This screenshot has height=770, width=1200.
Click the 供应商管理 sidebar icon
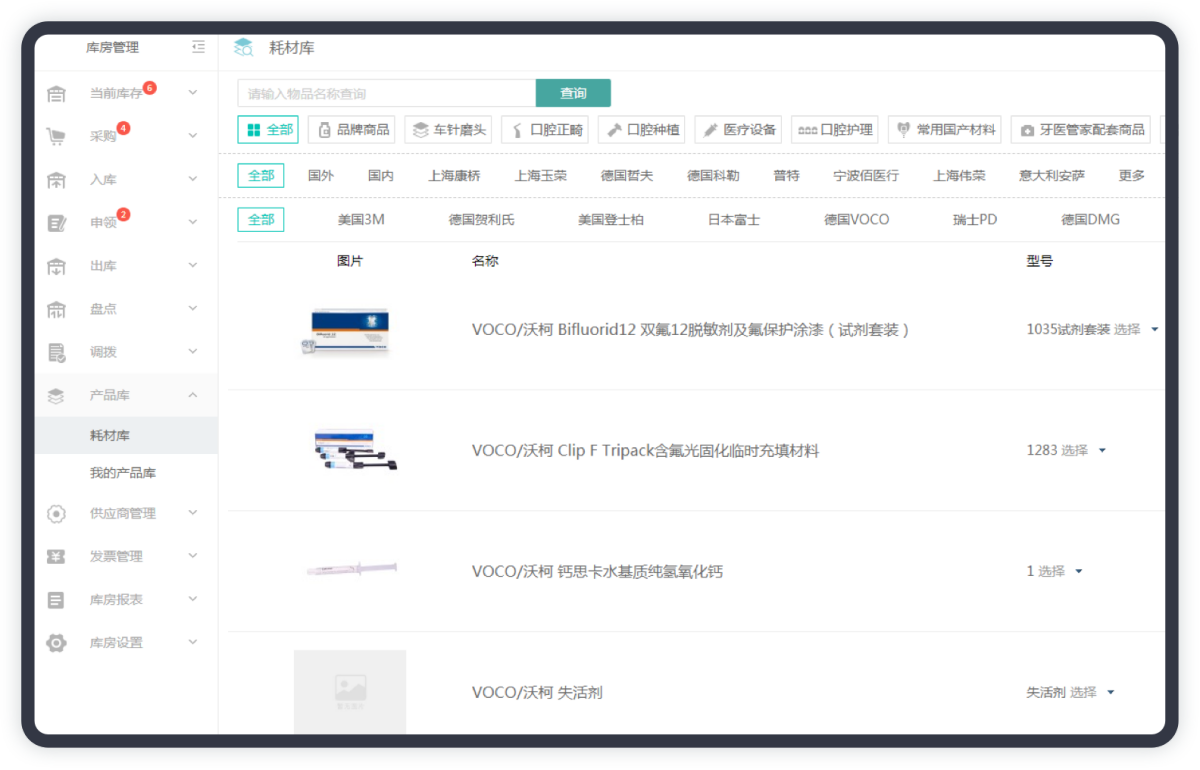click(57, 513)
